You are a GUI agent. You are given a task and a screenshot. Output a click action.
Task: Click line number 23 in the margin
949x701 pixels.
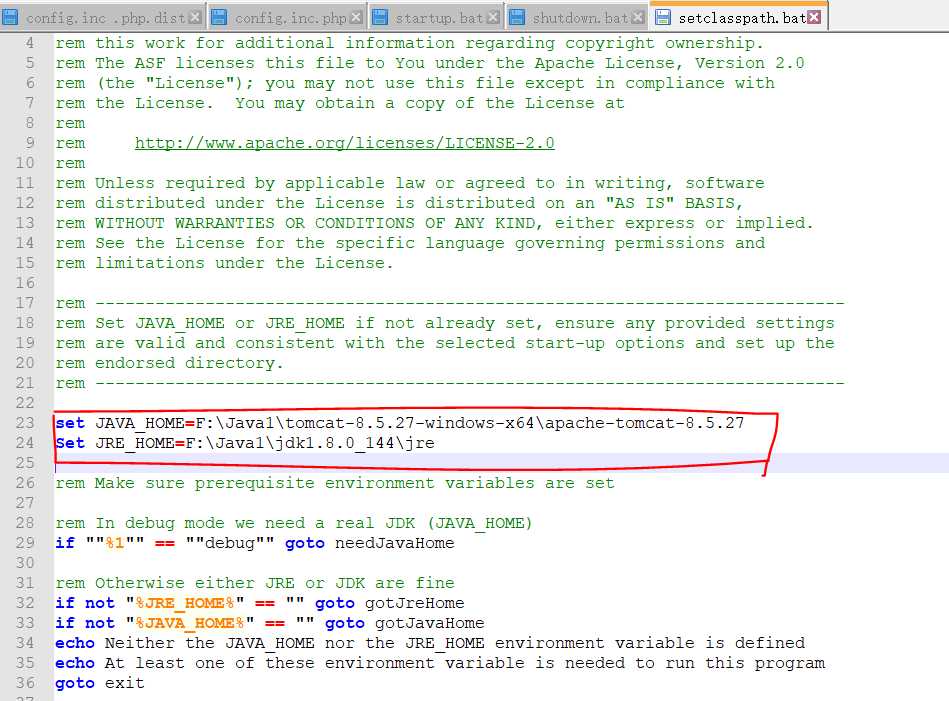pos(25,423)
